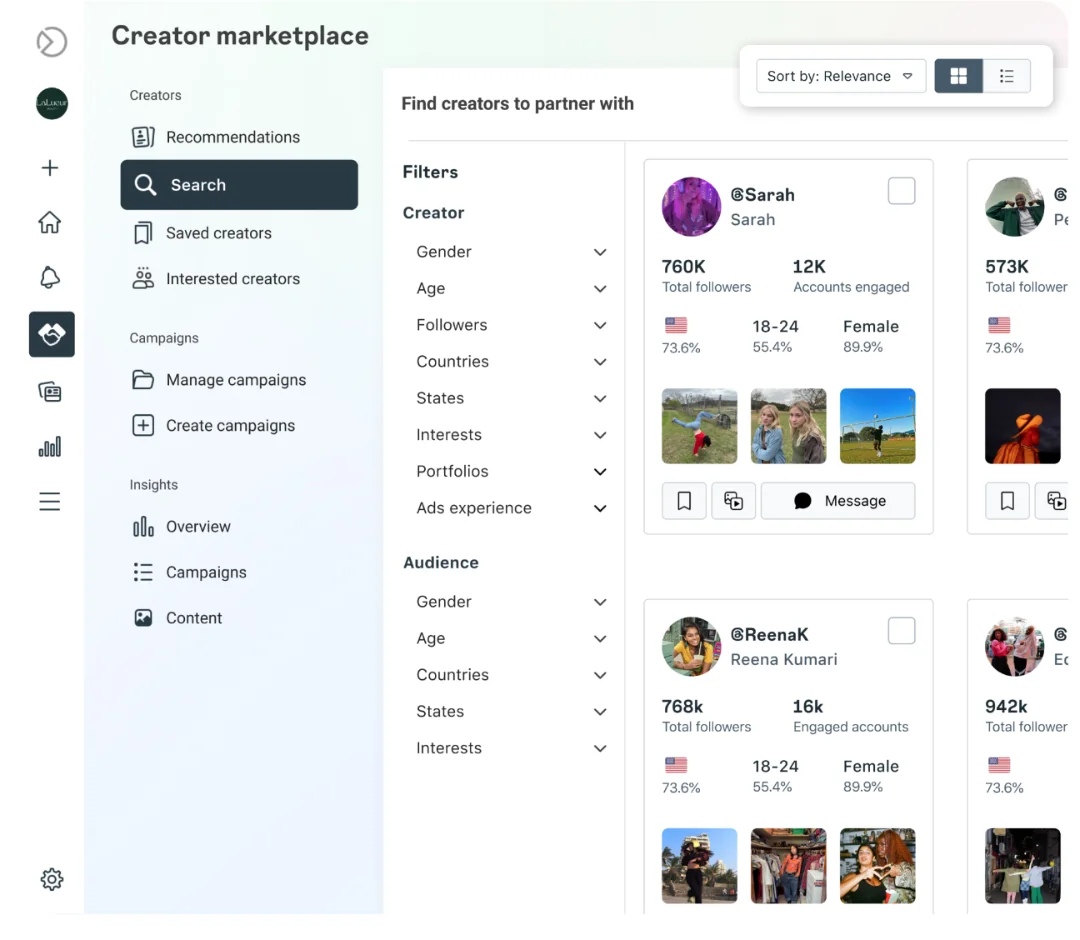Open @Sarah profile name

point(762,195)
